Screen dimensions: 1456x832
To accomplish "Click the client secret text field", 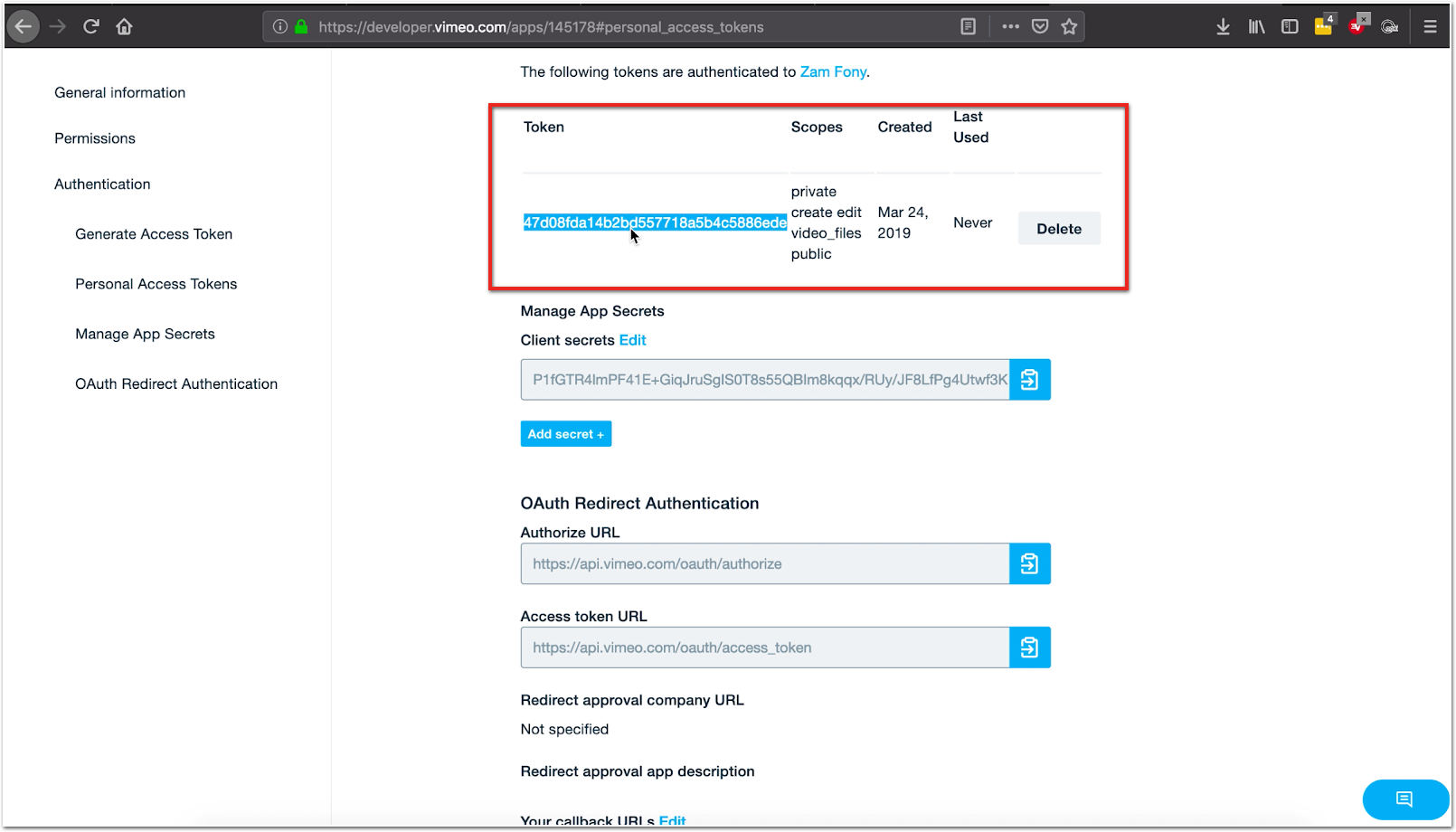I will [x=765, y=380].
